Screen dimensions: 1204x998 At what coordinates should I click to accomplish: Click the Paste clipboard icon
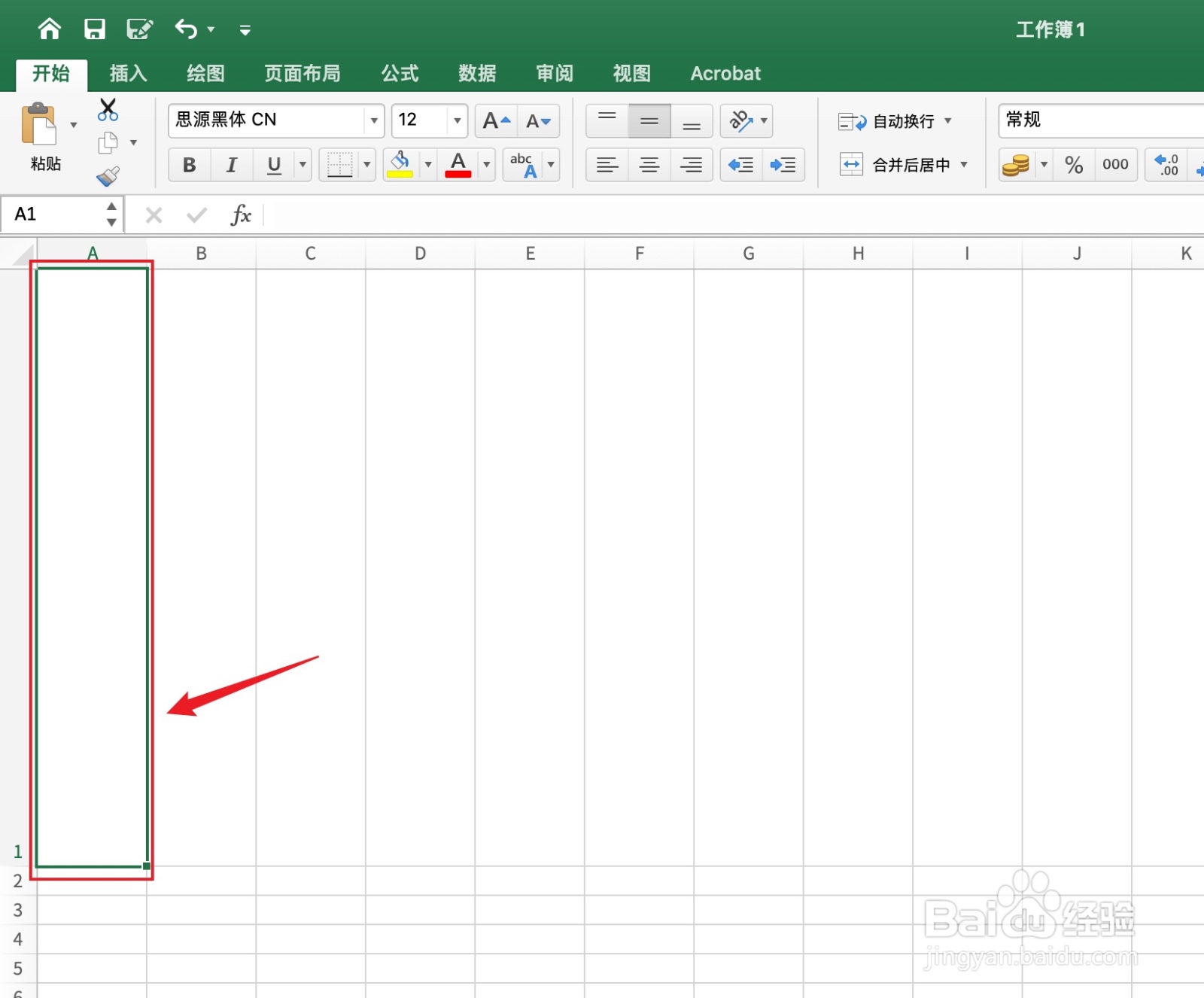coord(39,124)
